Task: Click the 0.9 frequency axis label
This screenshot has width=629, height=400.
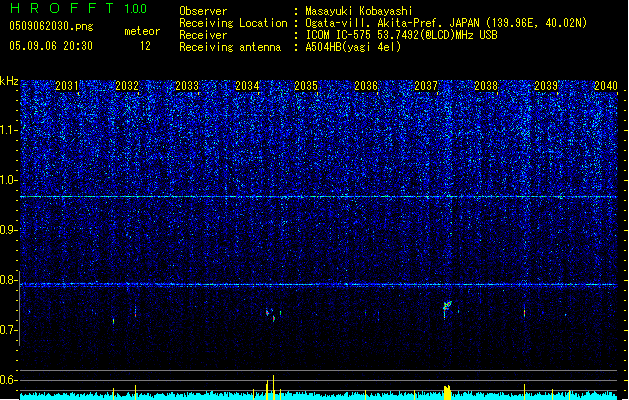Action: click(9, 230)
